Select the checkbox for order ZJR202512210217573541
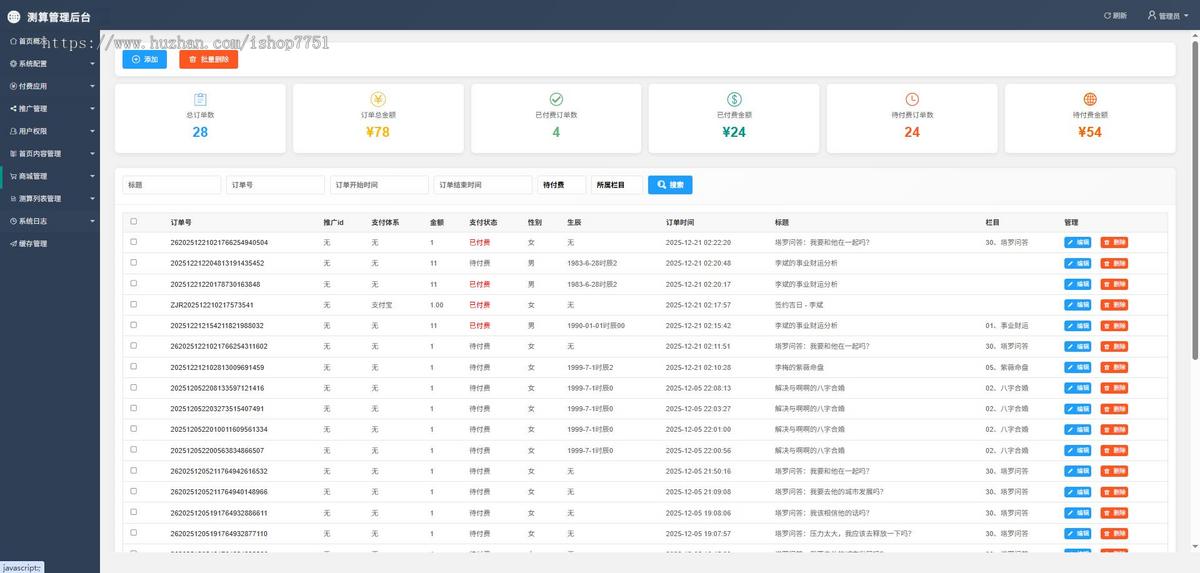This screenshot has height=573, width=1200. [134, 305]
